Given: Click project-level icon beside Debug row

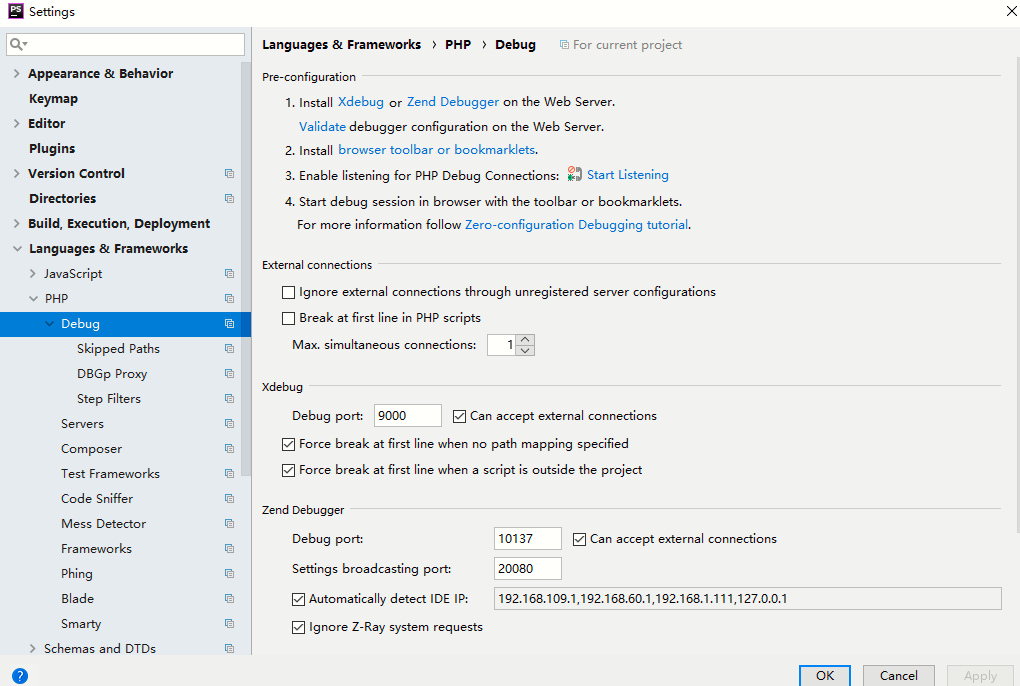Looking at the screenshot, I should point(229,324).
